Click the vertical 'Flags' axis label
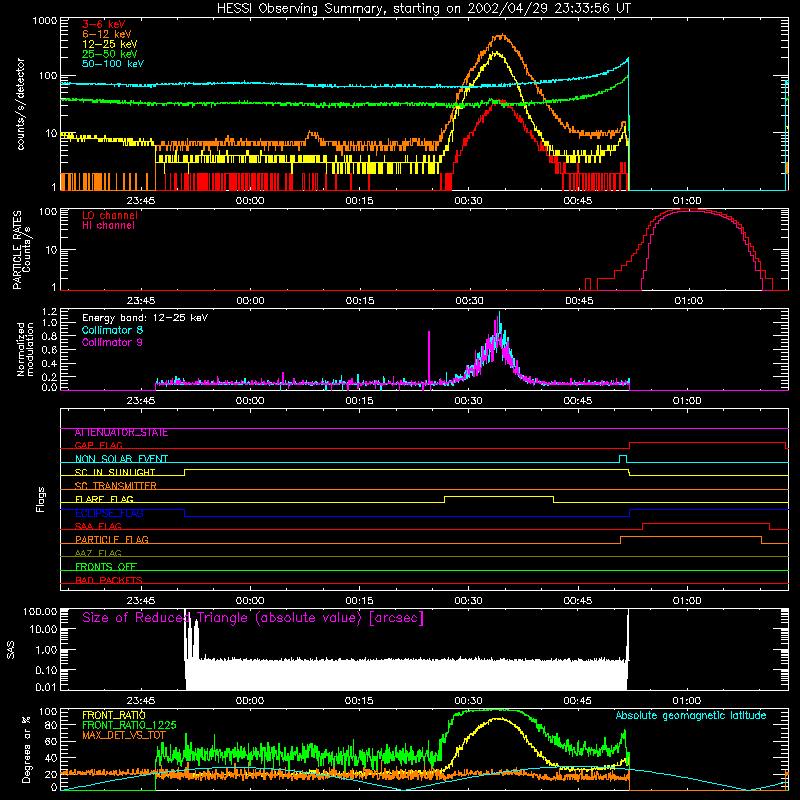 (x=40, y=499)
